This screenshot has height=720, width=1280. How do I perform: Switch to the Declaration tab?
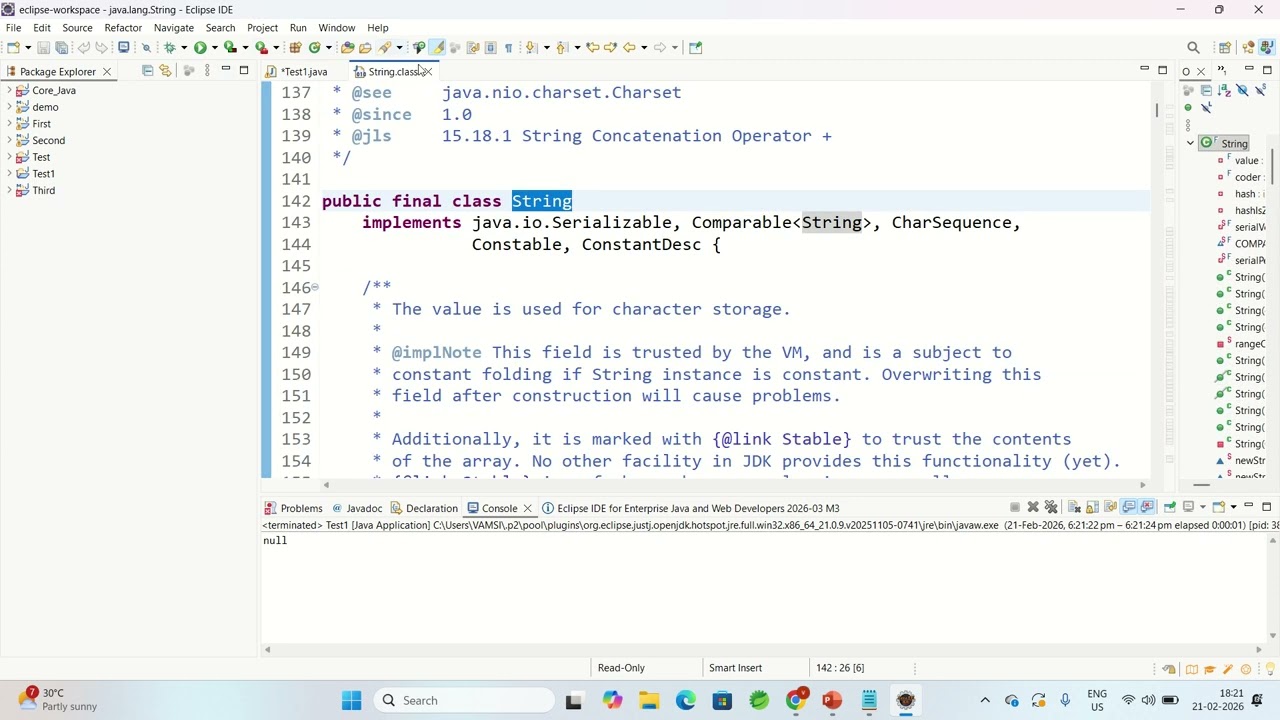(423, 508)
